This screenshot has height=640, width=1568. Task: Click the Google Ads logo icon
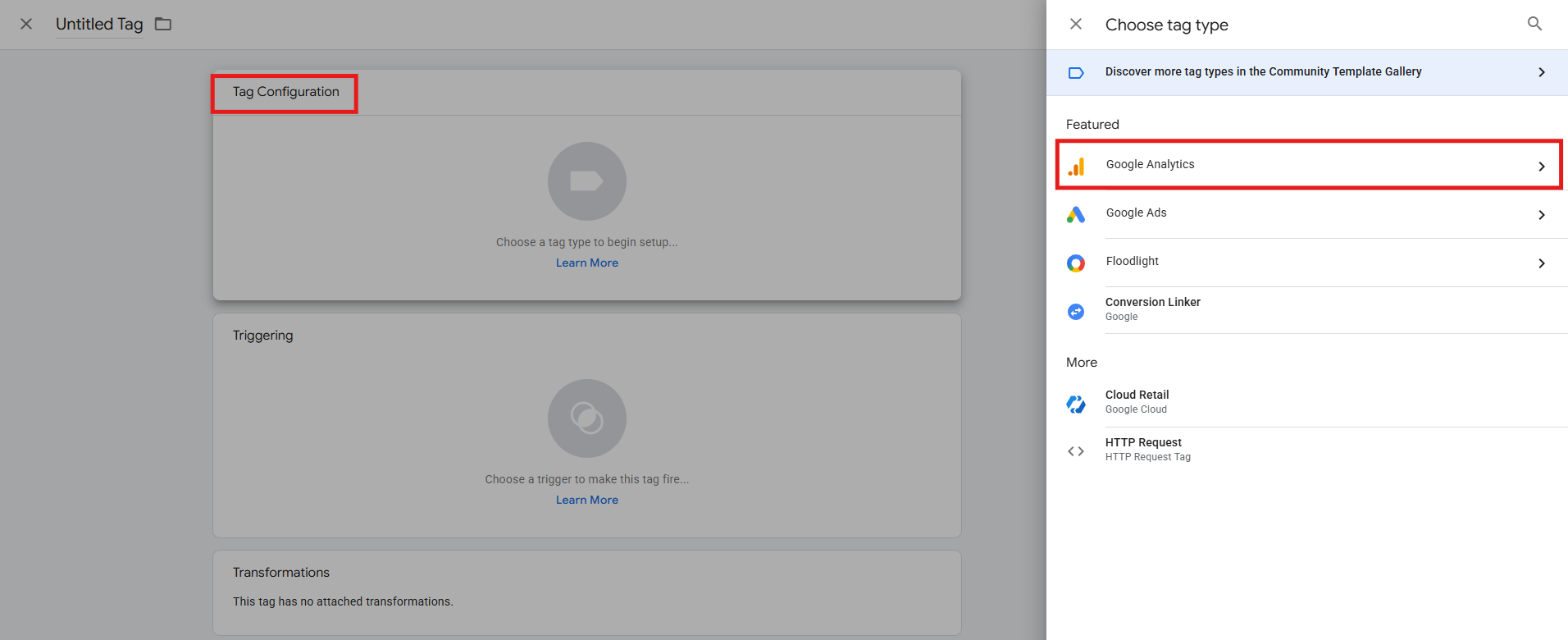click(1076, 214)
